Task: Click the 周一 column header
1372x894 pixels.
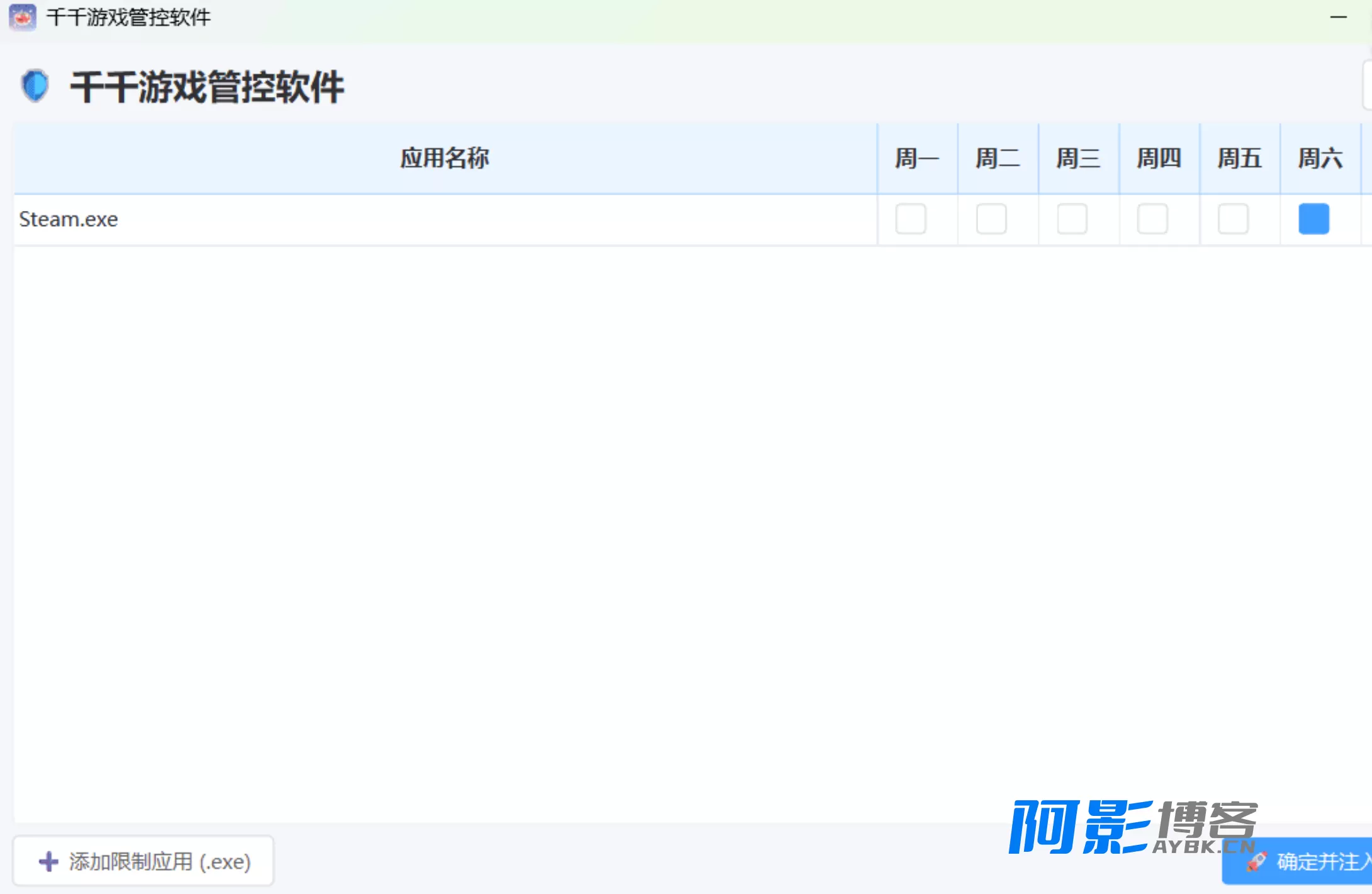Action: click(916, 158)
